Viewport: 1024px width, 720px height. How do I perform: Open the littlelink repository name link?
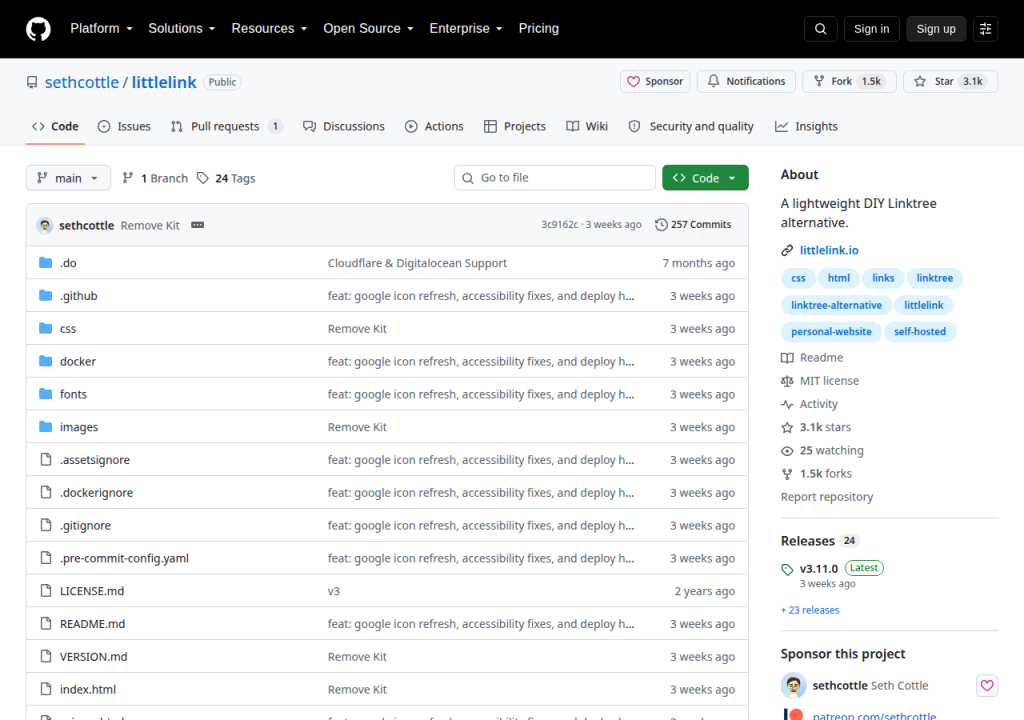(x=164, y=82)
